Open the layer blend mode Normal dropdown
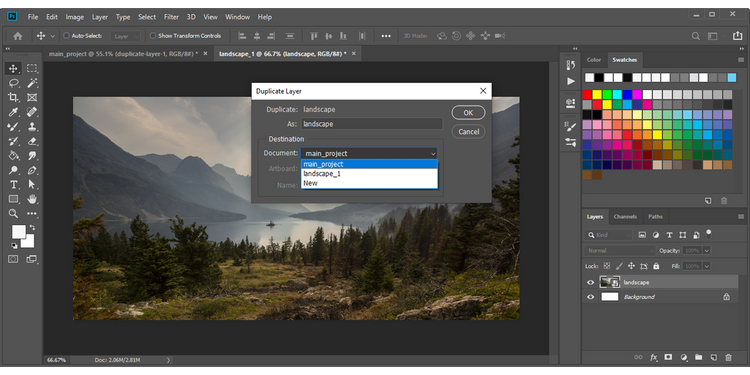The width and height of the screenshot is (750, 375). click(x=620, y=251)
